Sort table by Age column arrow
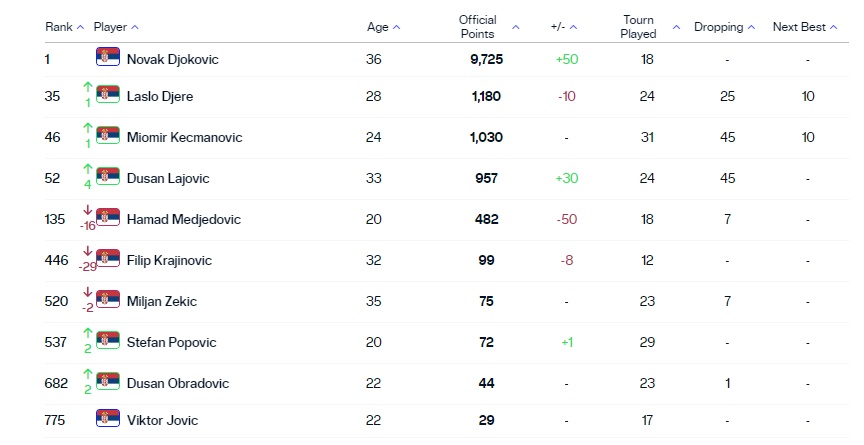This screenshot has width=864, height=445. click(396, 27)
